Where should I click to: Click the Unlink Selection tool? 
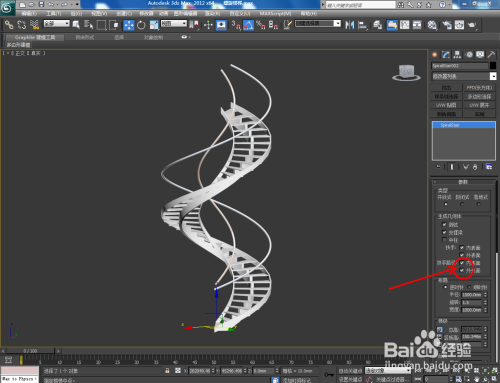[x=22, y=25]
